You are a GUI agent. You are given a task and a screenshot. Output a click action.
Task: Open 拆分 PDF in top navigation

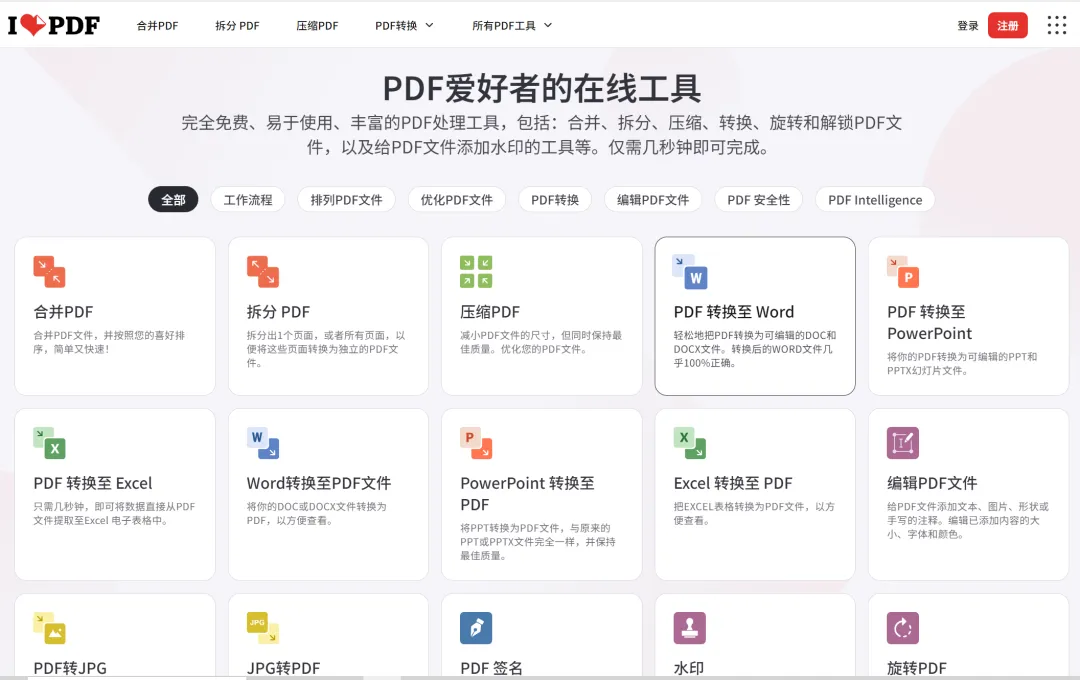coord(237,25)
